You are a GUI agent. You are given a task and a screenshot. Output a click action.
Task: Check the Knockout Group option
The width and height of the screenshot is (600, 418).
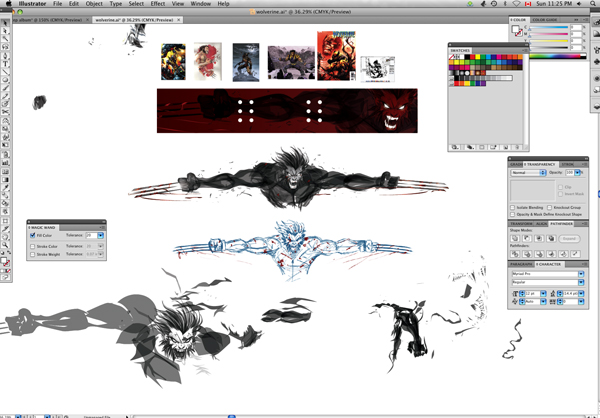point(549,207)
